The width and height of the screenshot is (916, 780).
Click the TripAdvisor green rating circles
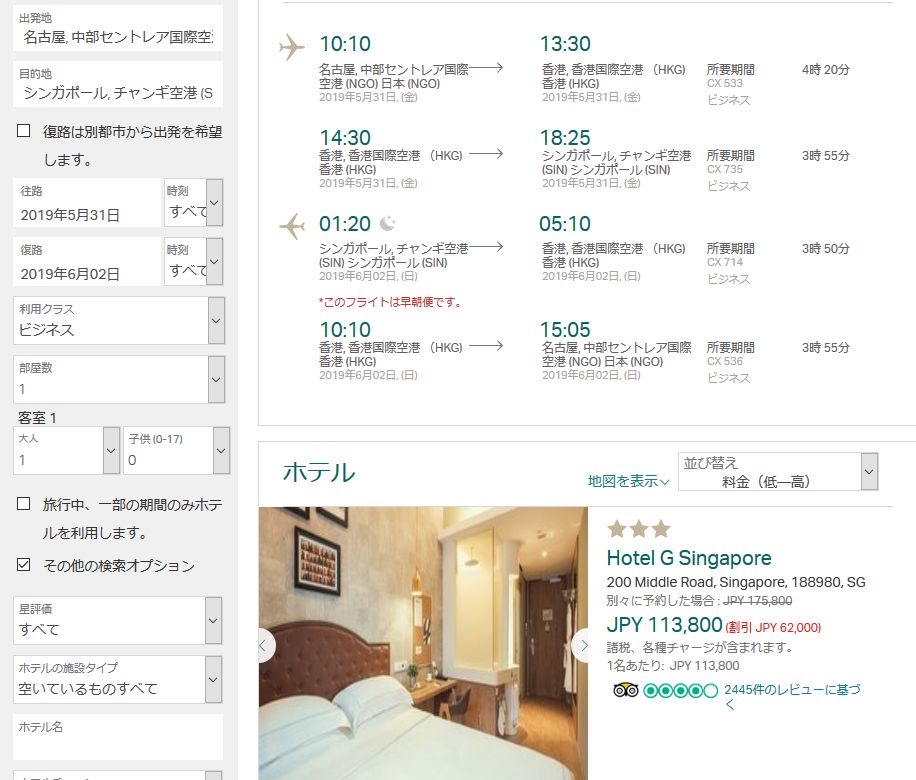(680, 691)
